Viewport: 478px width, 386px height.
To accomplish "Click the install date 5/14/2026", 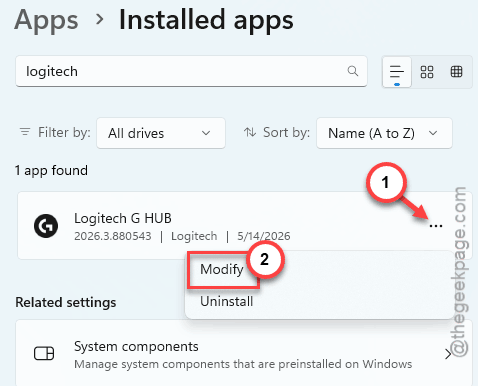I will [x=264, y=236].
